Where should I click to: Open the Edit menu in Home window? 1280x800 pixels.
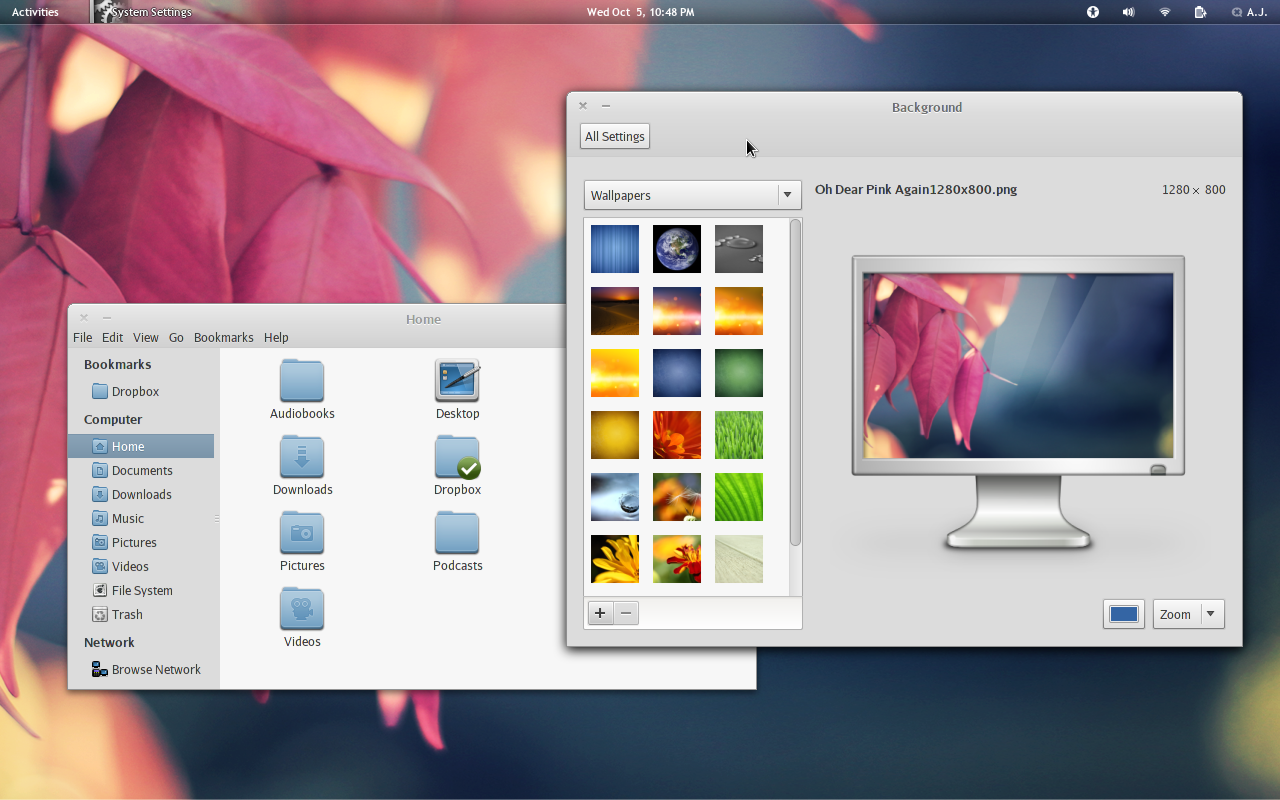click(113, 337)
